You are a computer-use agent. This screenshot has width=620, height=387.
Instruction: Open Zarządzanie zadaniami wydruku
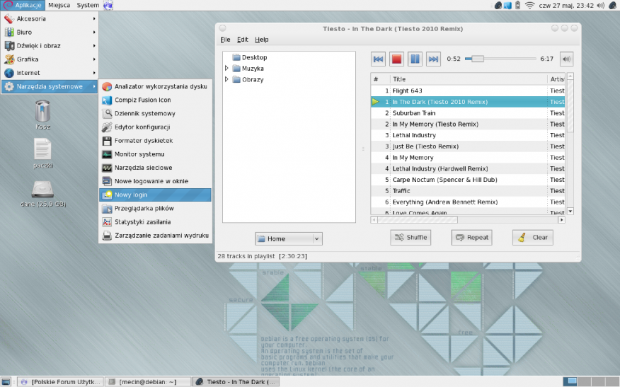(x=155, y=235)
